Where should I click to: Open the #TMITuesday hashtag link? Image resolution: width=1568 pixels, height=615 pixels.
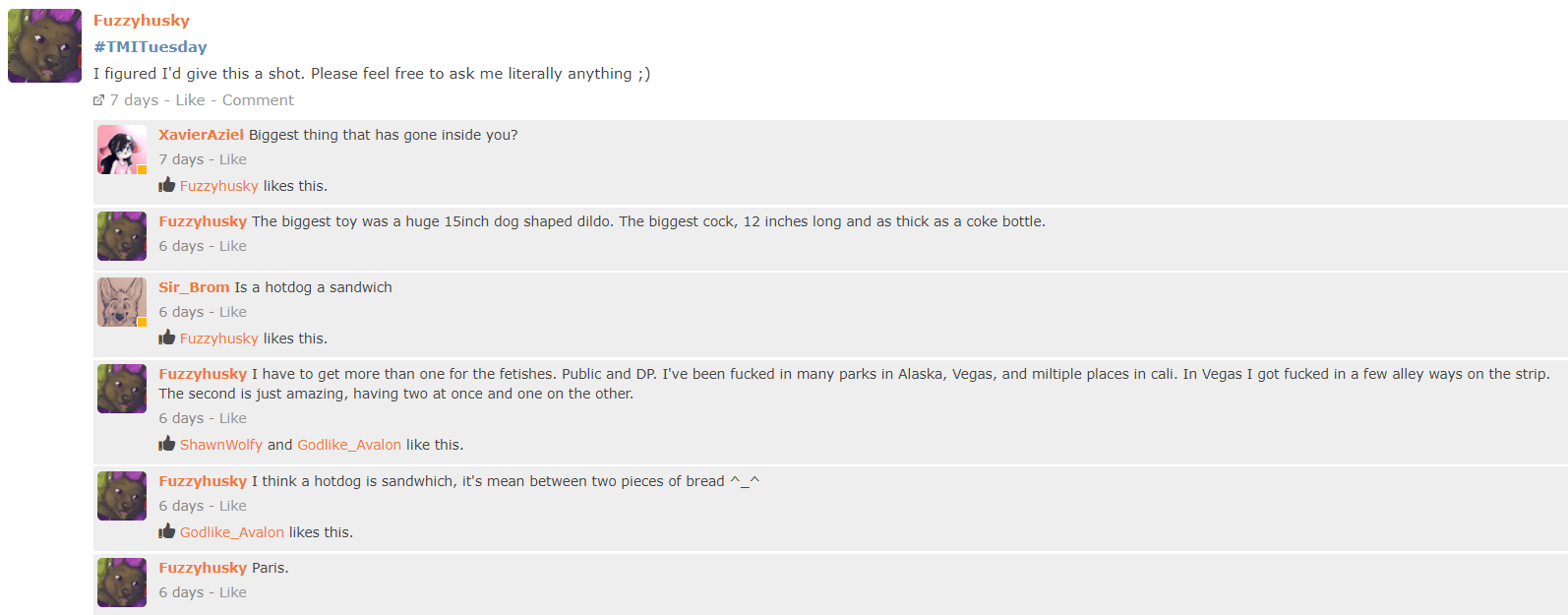coord(151,47)
